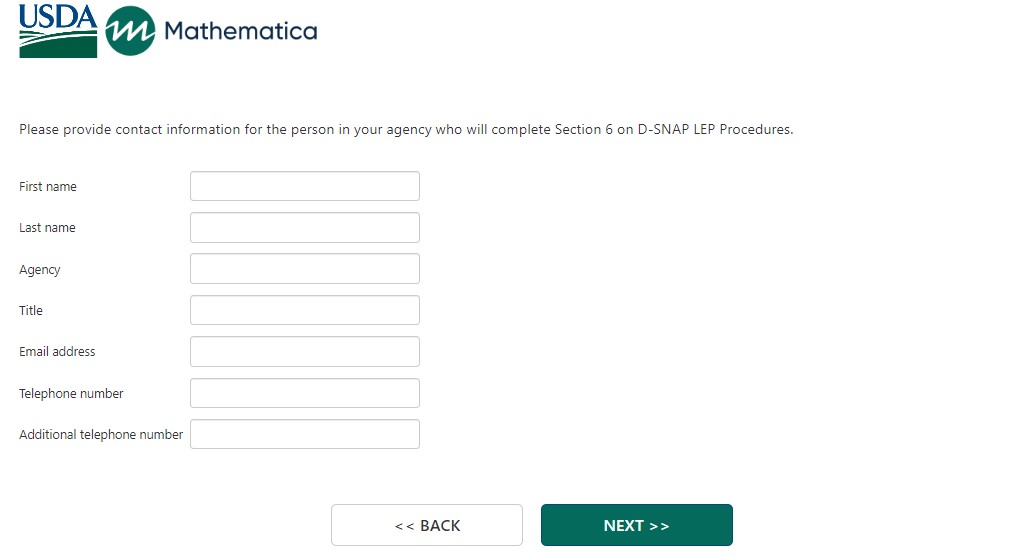This screenshot has height=557, width=1012.
Task: Select the Agency input box
Action: click(x=304, y=269)
